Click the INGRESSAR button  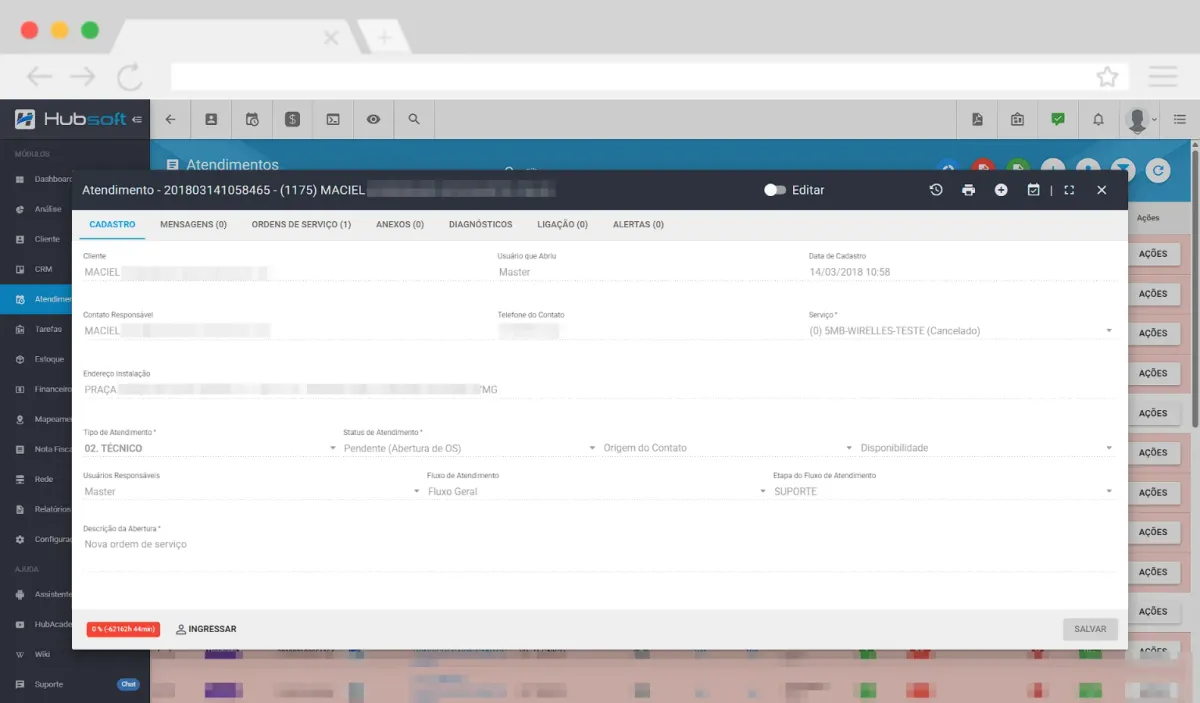pyautogui.click(x=206, y=629)
